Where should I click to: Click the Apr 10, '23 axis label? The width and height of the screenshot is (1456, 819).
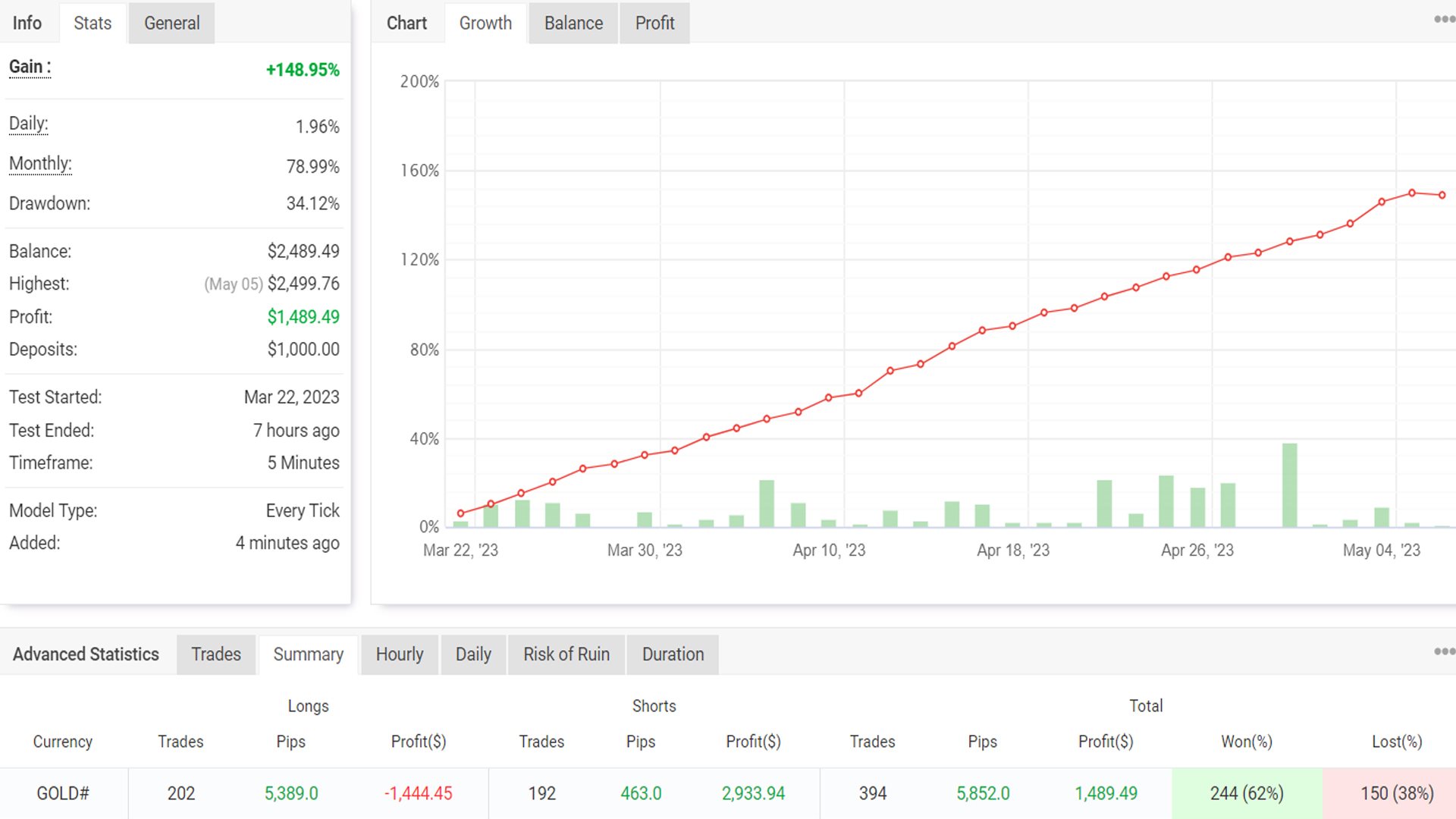point(829,551)
